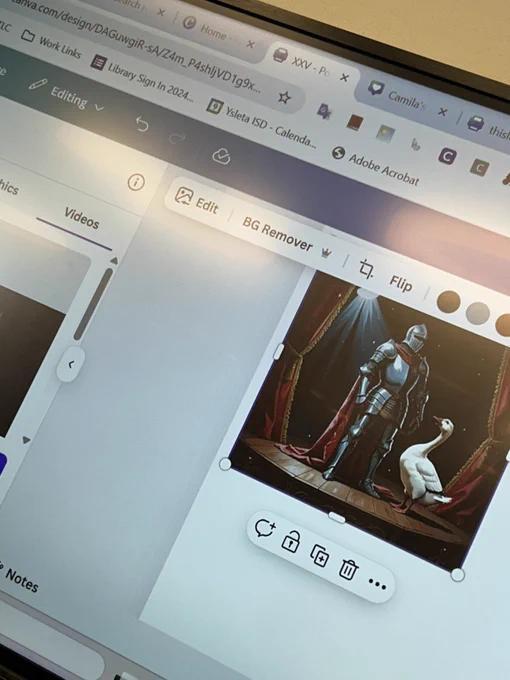
Task: Click the image's bottom-right corner handle
Action: [458, 575]
